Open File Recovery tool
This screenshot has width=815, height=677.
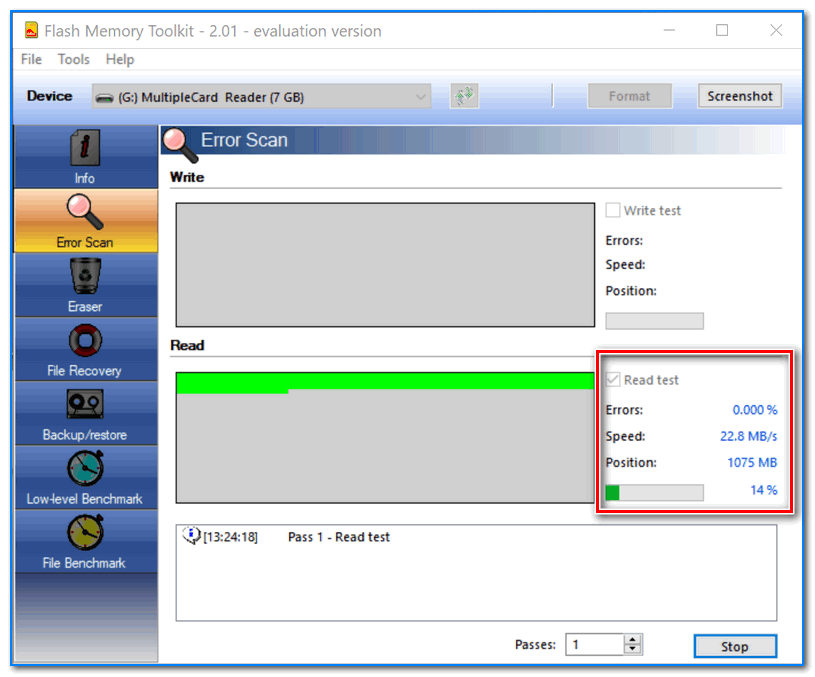point(86,349)
